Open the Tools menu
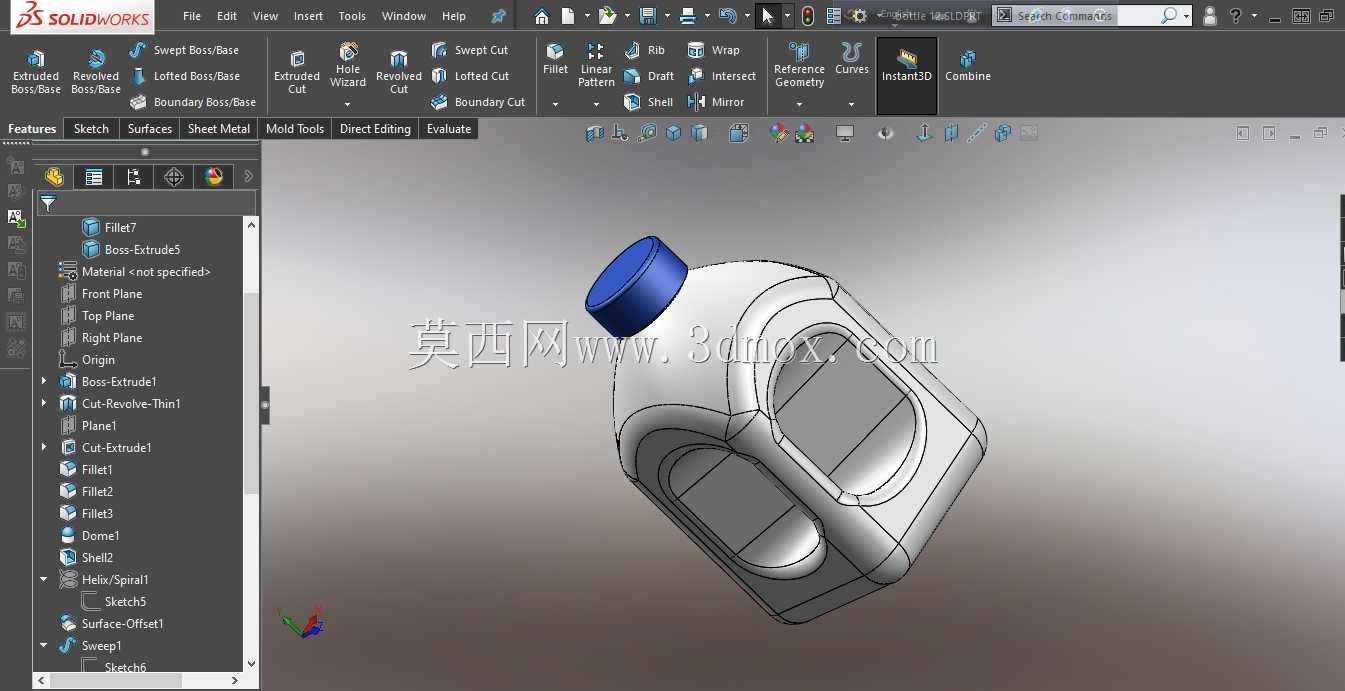 (352, 16)
